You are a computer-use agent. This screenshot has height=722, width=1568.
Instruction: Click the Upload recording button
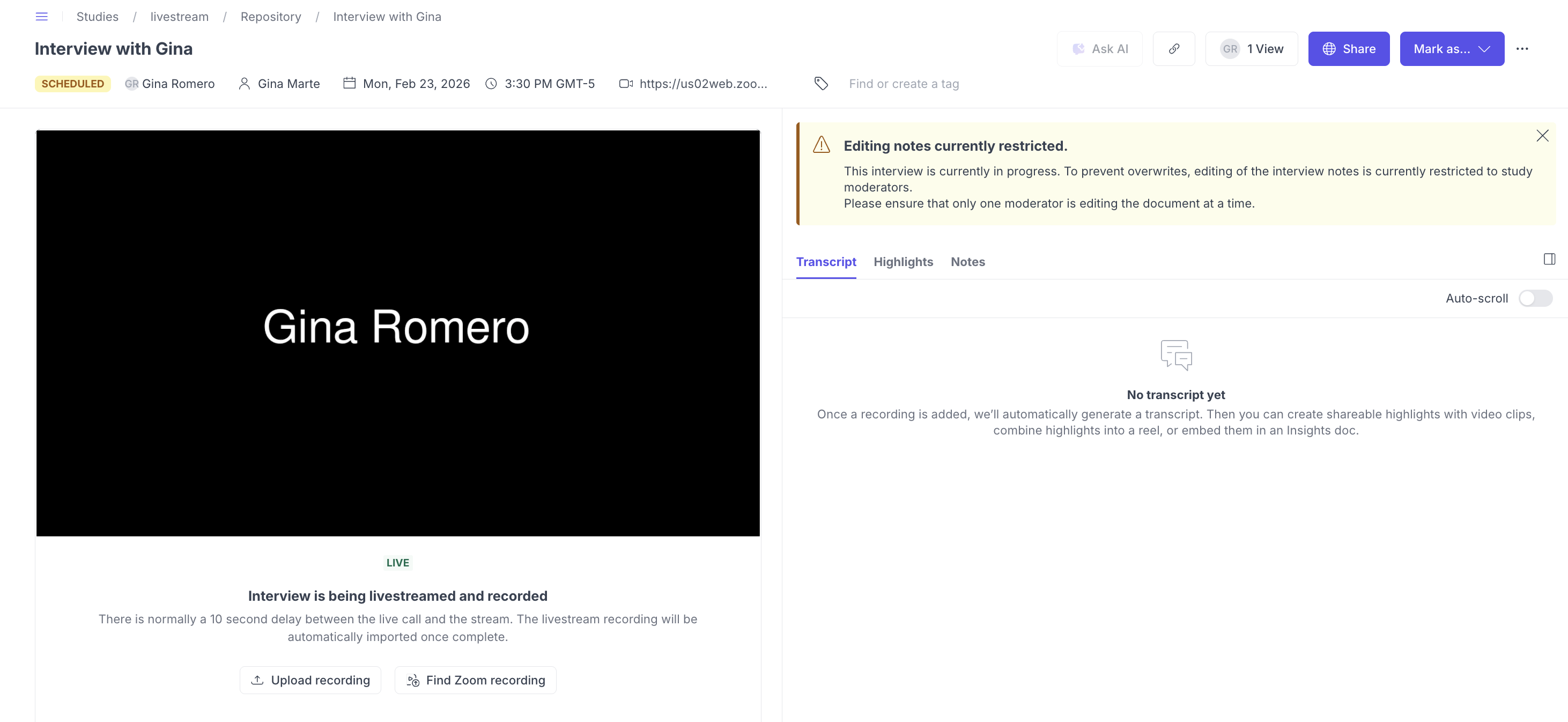[310, 680]
